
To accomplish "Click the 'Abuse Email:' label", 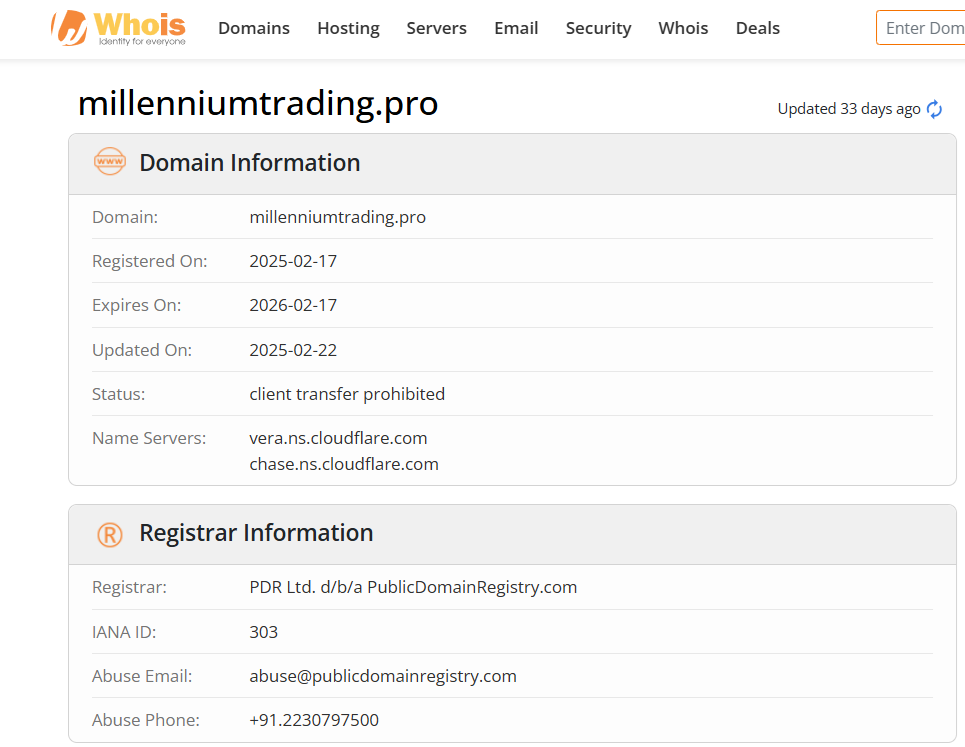I will (142, 676).
